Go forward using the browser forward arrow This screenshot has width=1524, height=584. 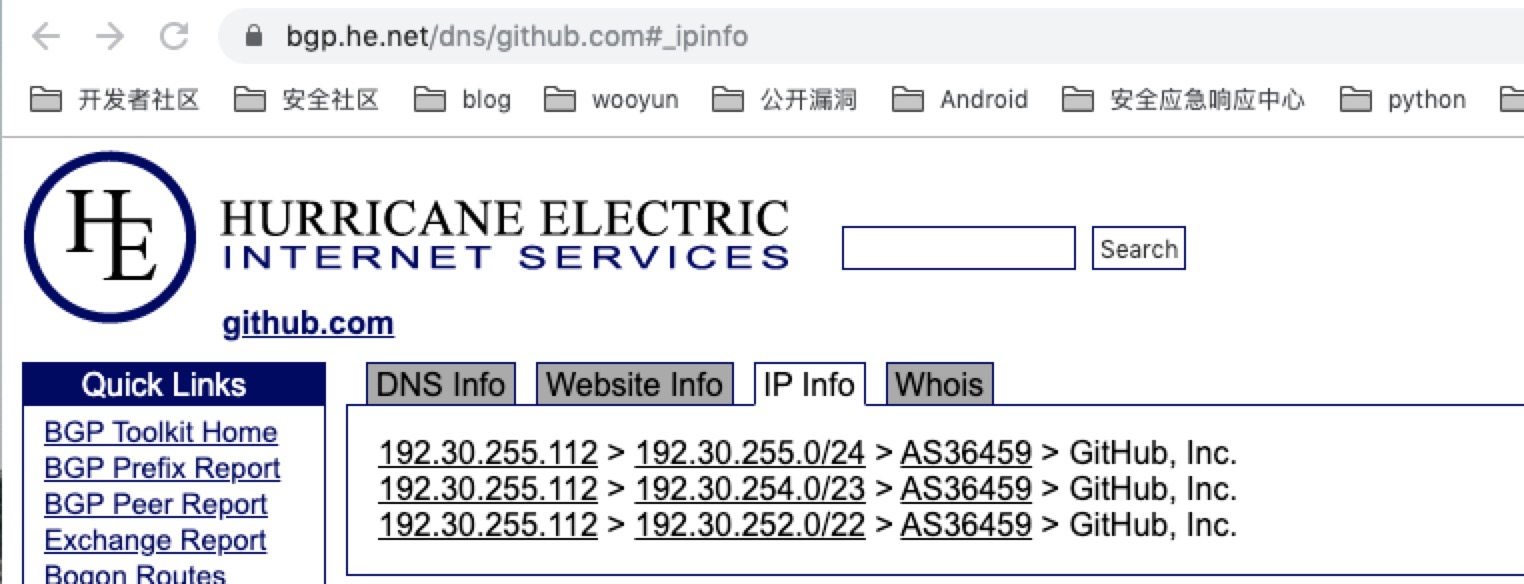[109, 37]
